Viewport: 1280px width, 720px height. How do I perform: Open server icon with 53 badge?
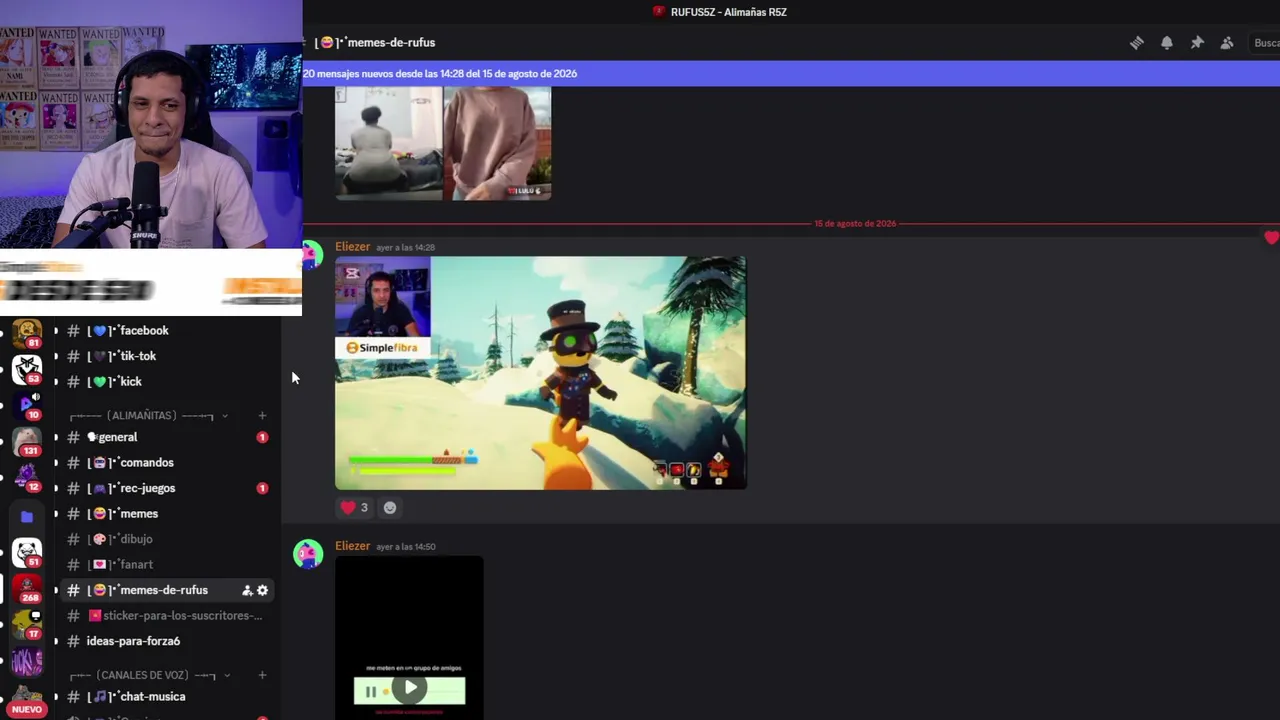coord(27,370)
